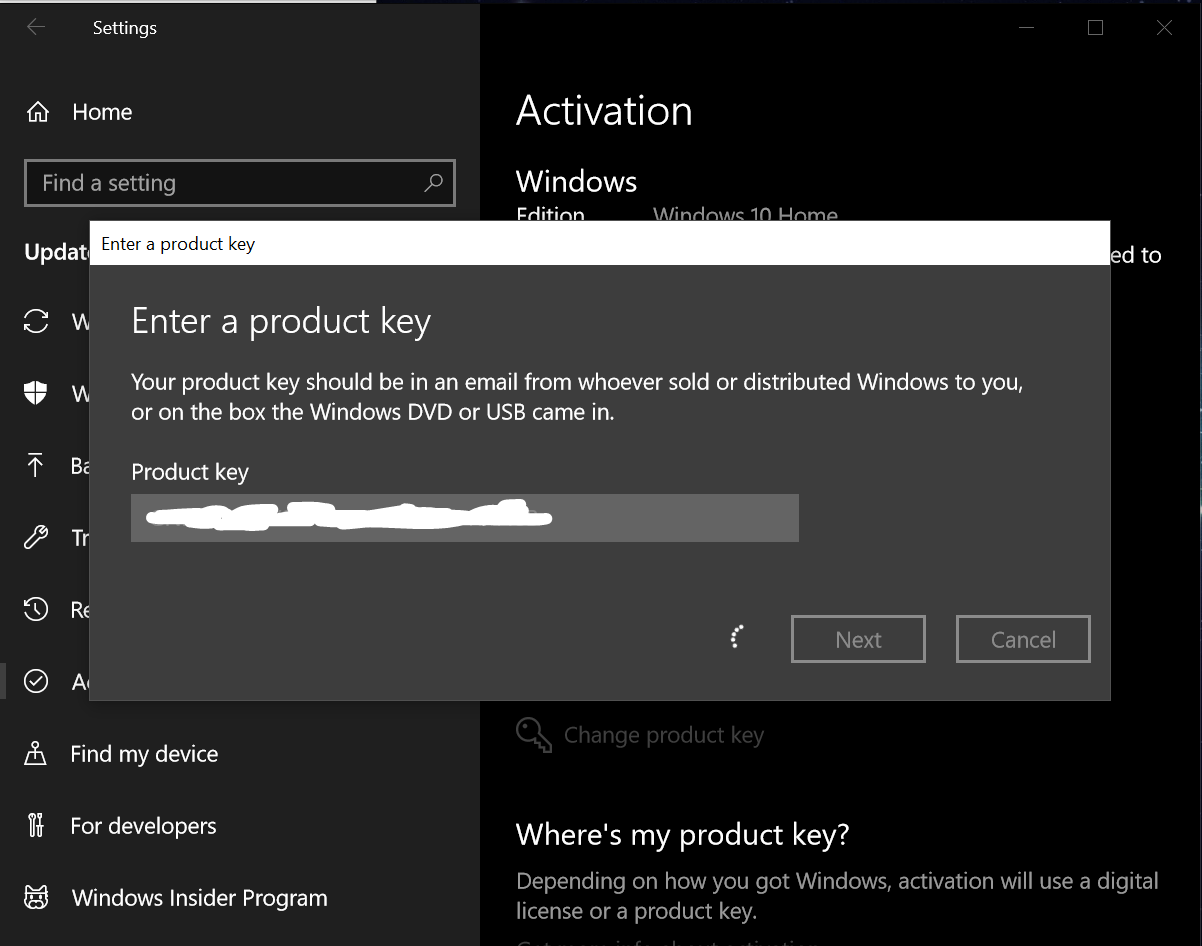Click the Change product key link

point(664,736)
